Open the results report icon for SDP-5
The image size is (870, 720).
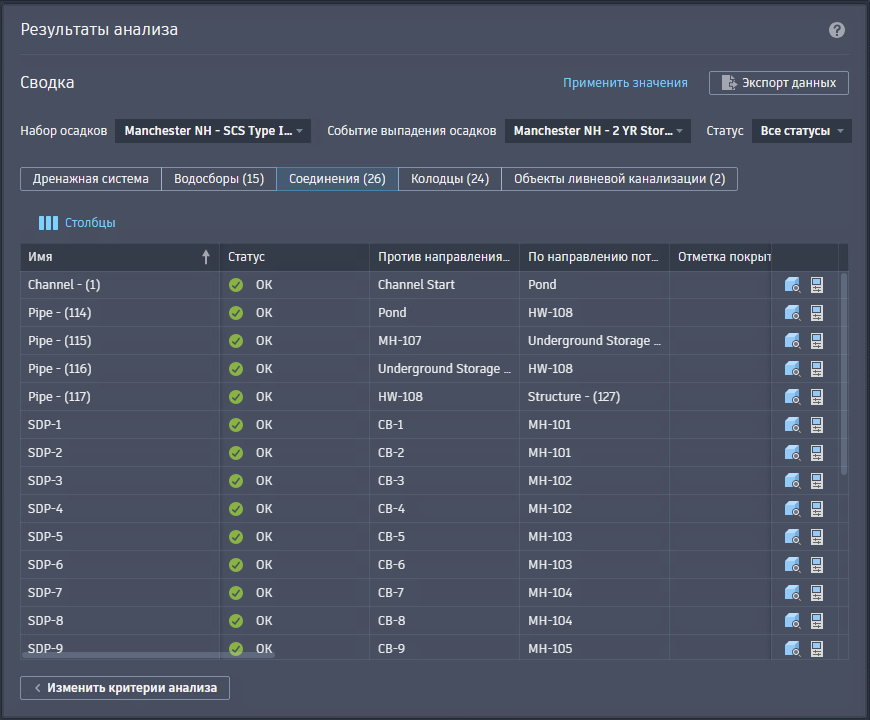pos(817,537)
